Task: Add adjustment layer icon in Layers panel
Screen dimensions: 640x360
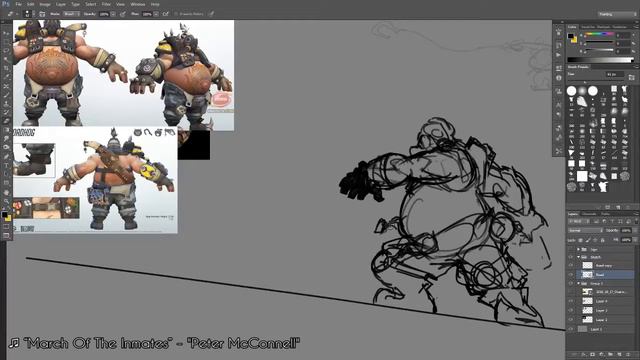Action: (602, 354)
